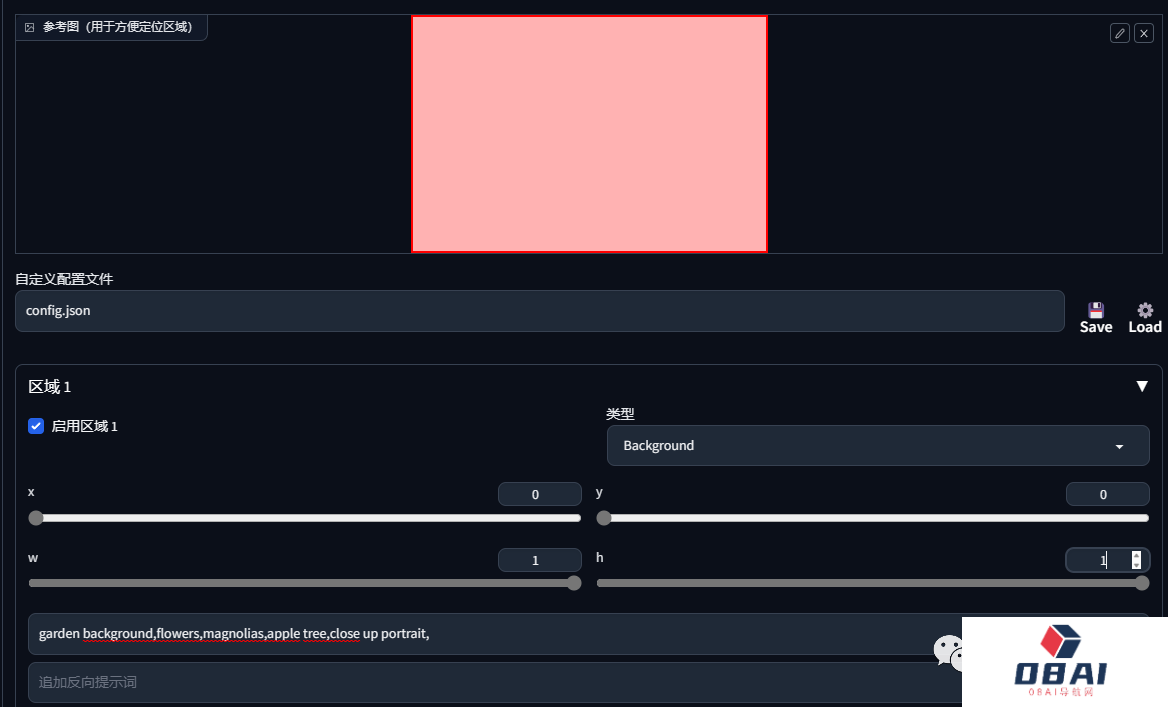The image size is (1168, 707).
Task: Click the garden background prompt text box
Action: 480,634
